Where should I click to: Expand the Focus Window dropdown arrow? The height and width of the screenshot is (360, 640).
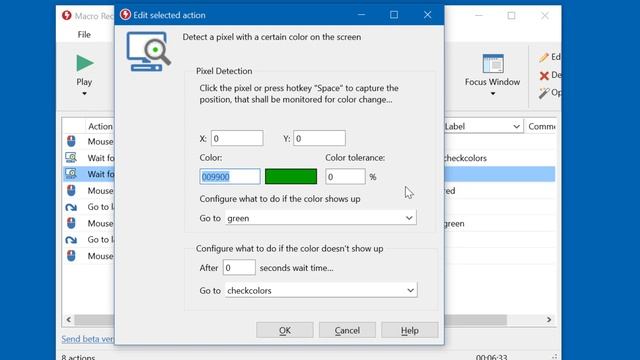[x=493, y=94]
